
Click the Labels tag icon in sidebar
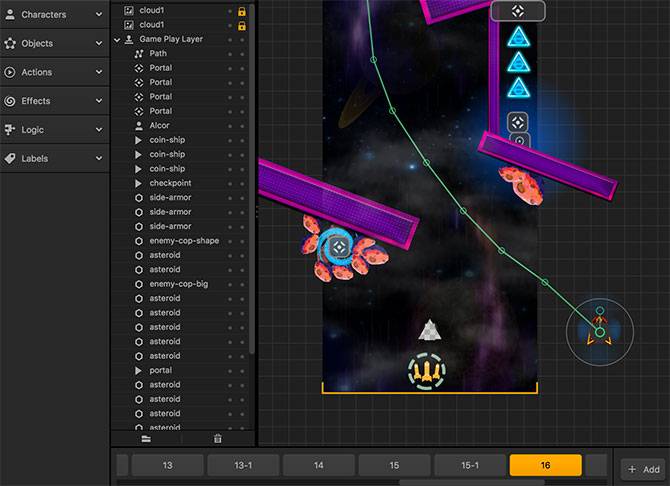tap(10, 158)
